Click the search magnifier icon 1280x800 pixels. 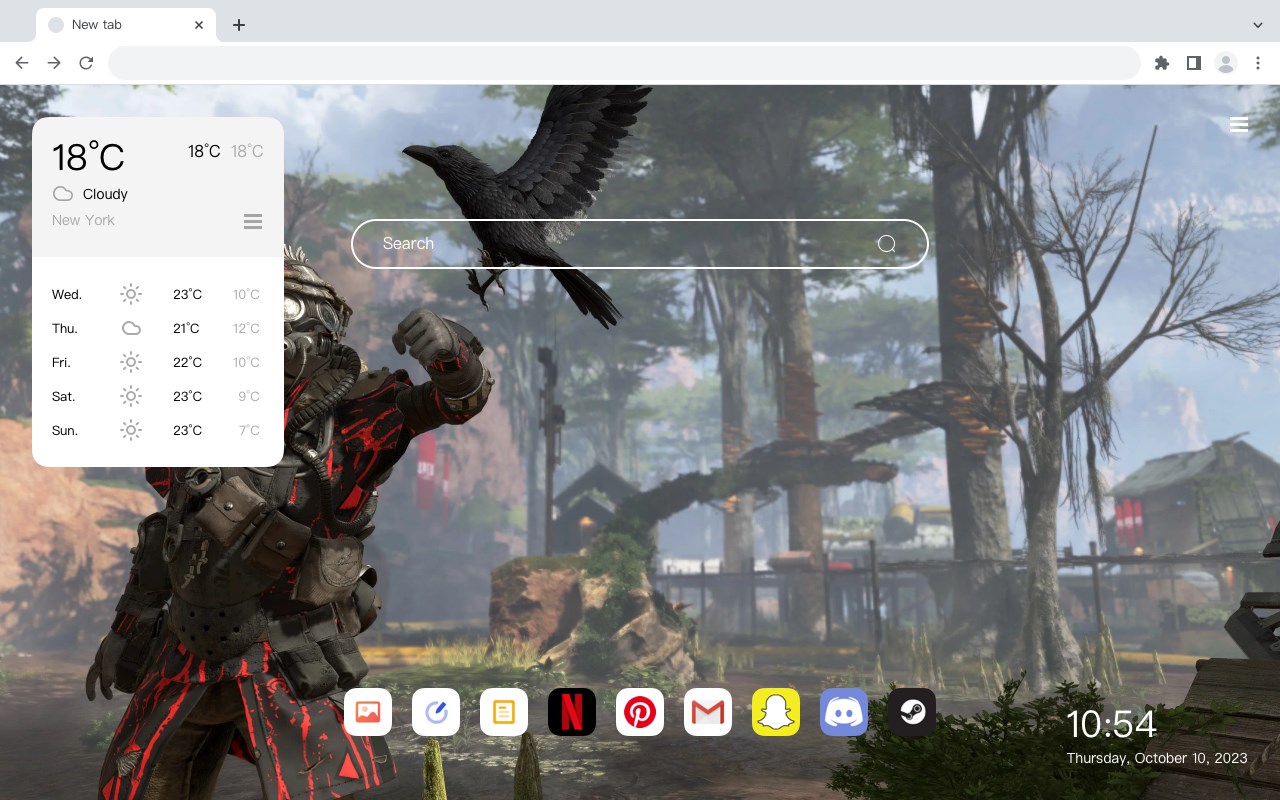coord(887,244)
